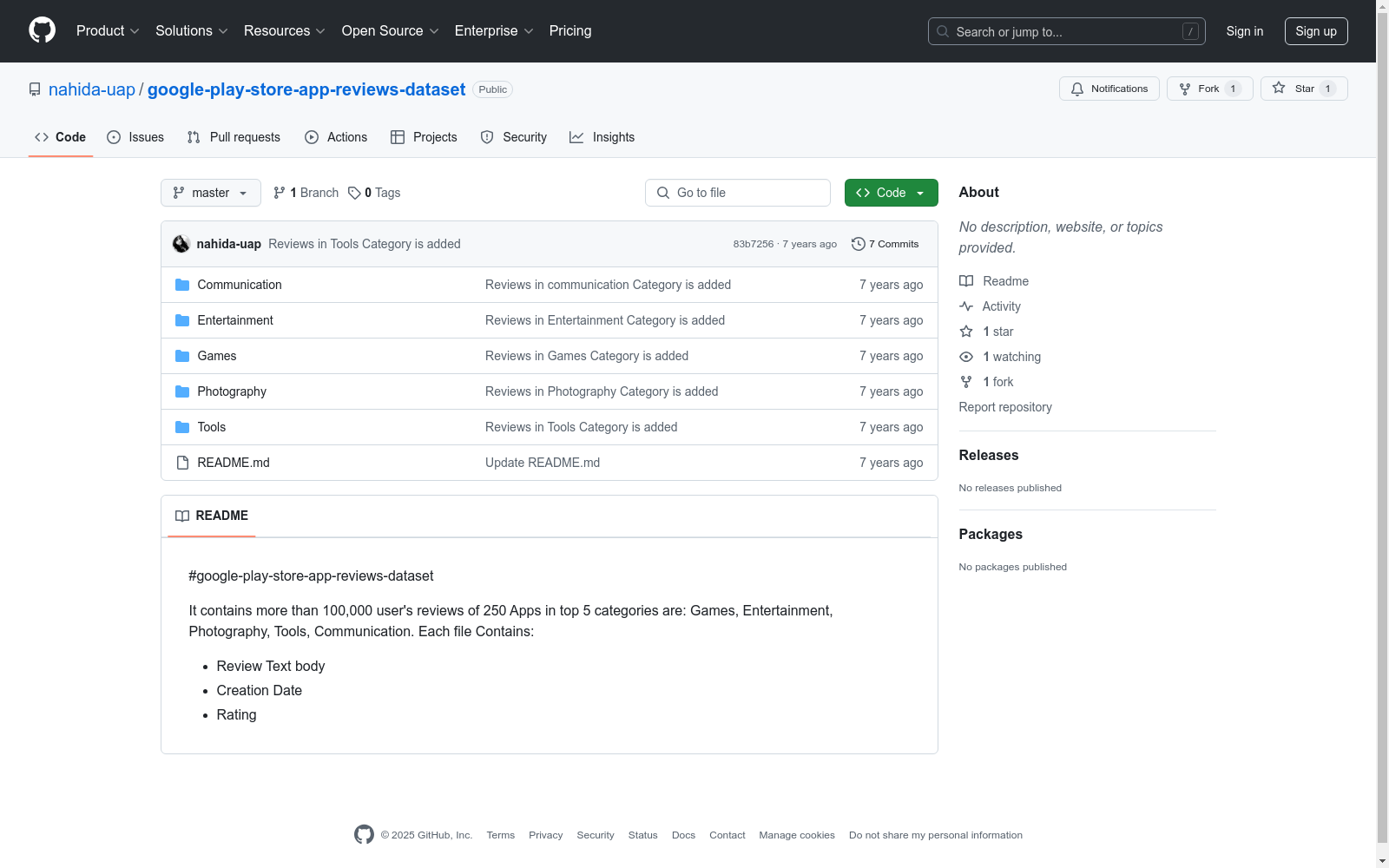This screenshot has width=1389, height=868.
Task: Click the repository icon before nahida-uap
Action: (x=35, y=89)
